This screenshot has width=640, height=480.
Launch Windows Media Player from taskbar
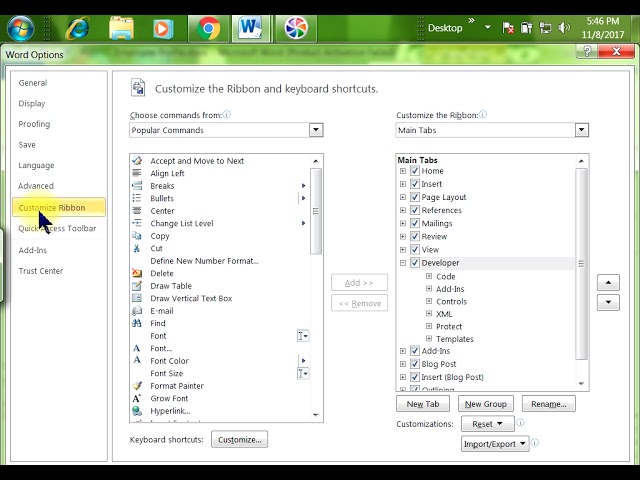click(x=163, y=29)
